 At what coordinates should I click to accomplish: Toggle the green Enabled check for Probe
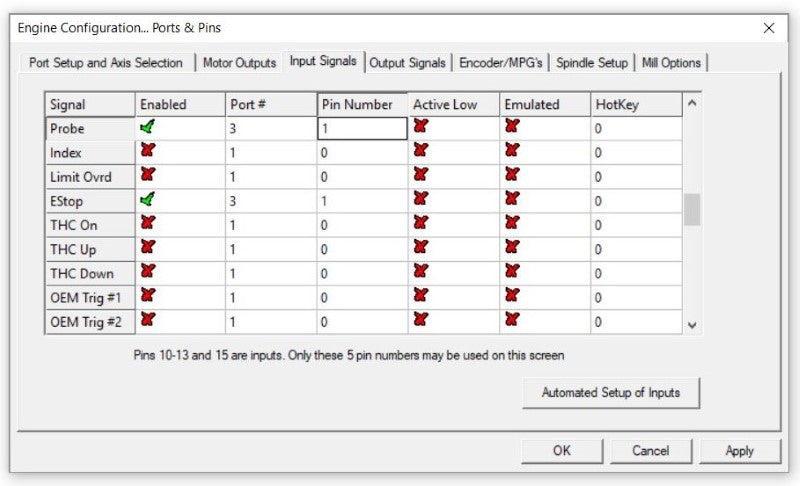[148, 127]
